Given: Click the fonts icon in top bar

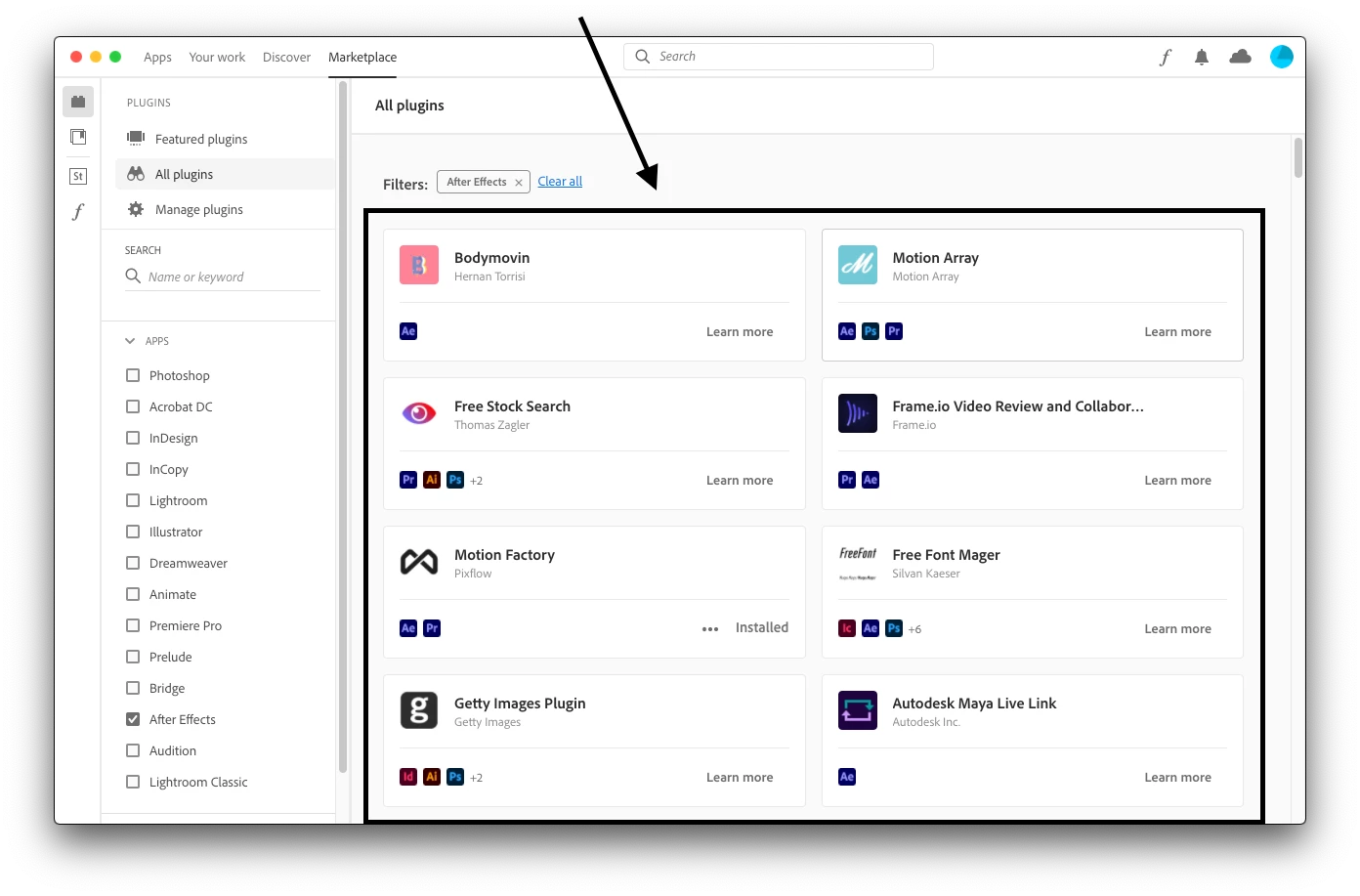Looking at the screenshot, I should tap(1165, 58).
